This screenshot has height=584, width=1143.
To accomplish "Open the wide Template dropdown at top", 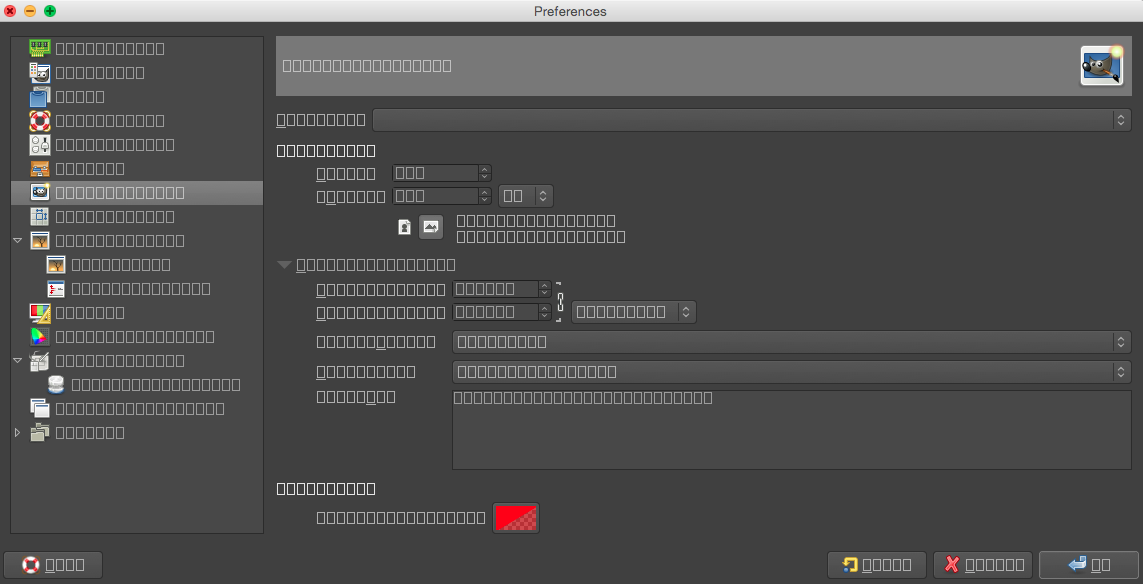I will click(x=752, y=120).
